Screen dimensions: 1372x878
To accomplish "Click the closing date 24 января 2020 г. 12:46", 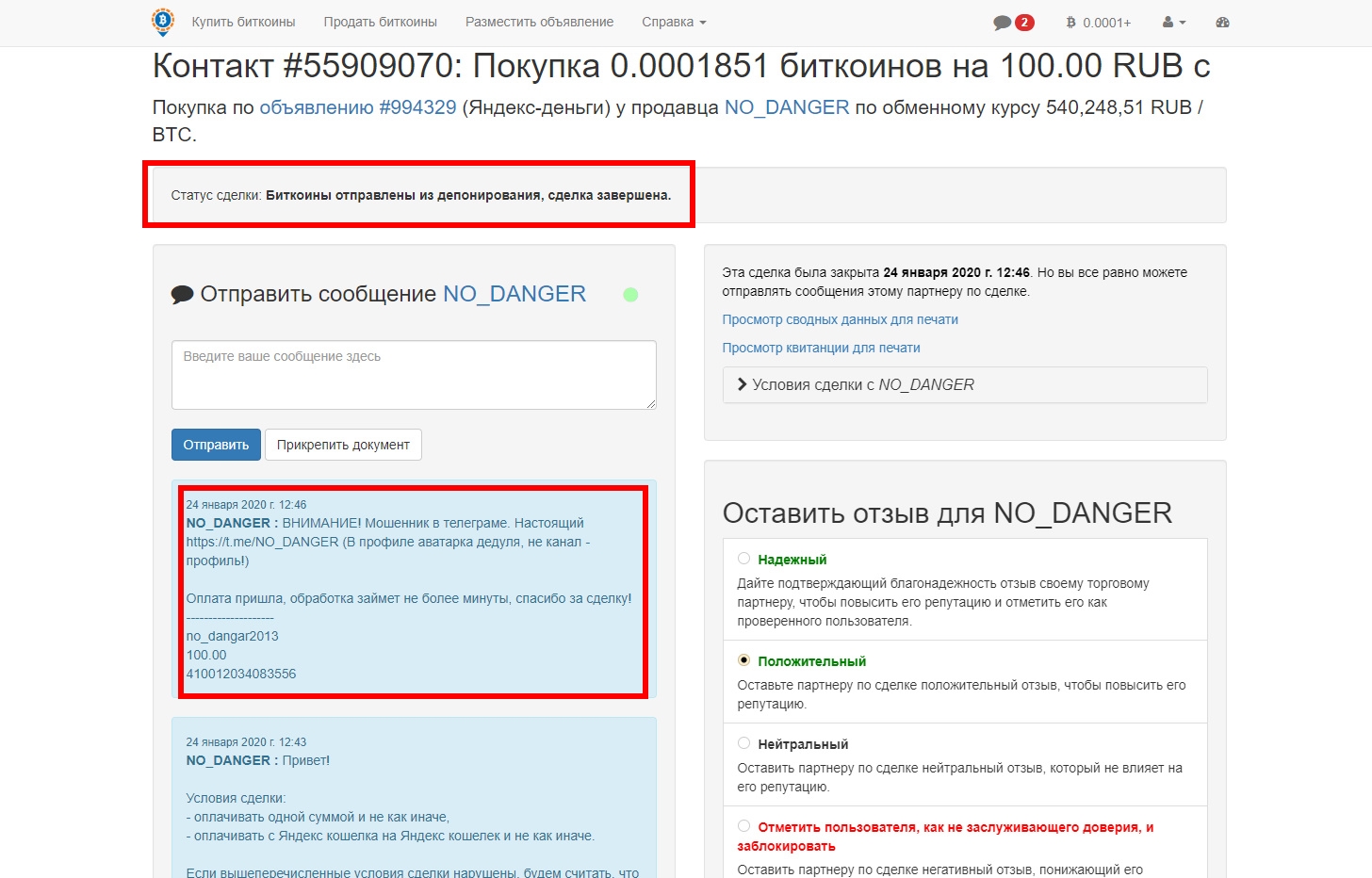I will click(956, 272).
